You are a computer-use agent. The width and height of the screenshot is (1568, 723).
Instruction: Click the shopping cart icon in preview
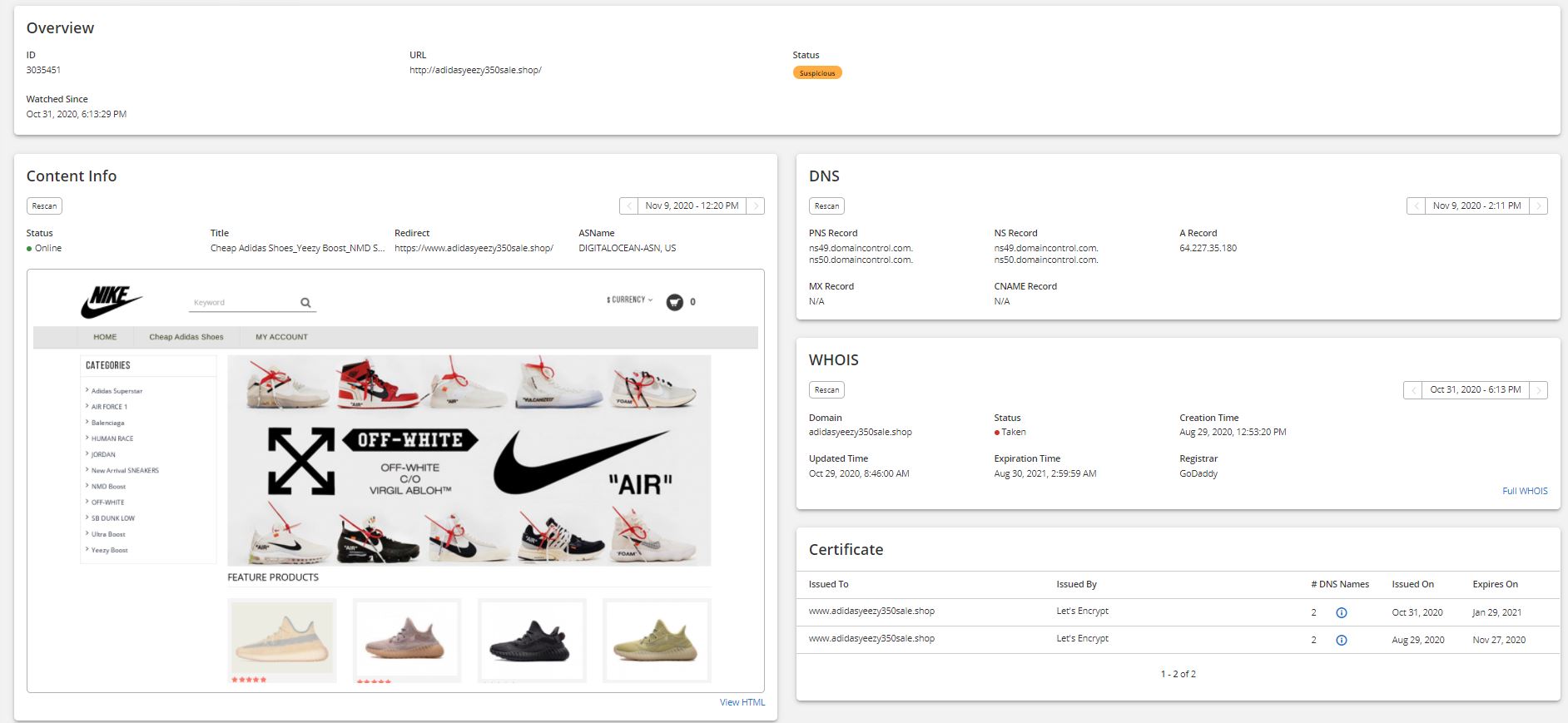(x=674, y=302)
